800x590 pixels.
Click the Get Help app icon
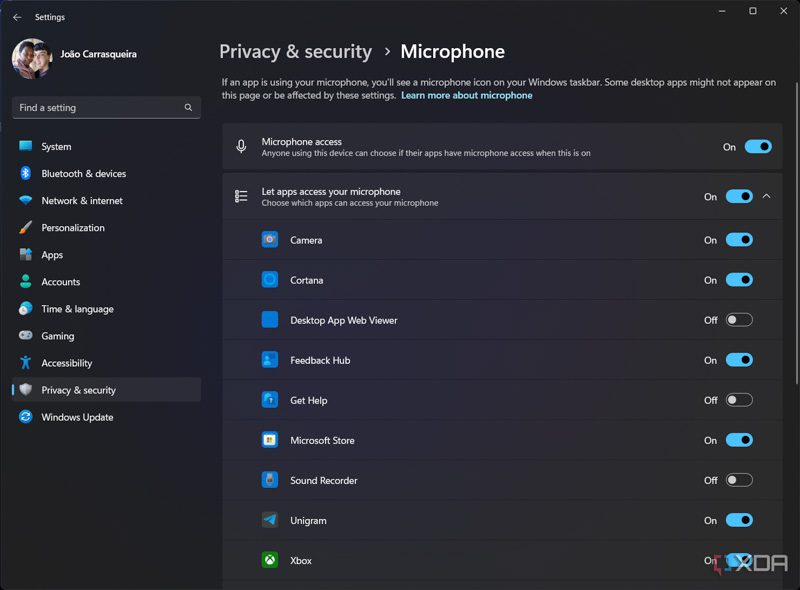click(270, 400)
